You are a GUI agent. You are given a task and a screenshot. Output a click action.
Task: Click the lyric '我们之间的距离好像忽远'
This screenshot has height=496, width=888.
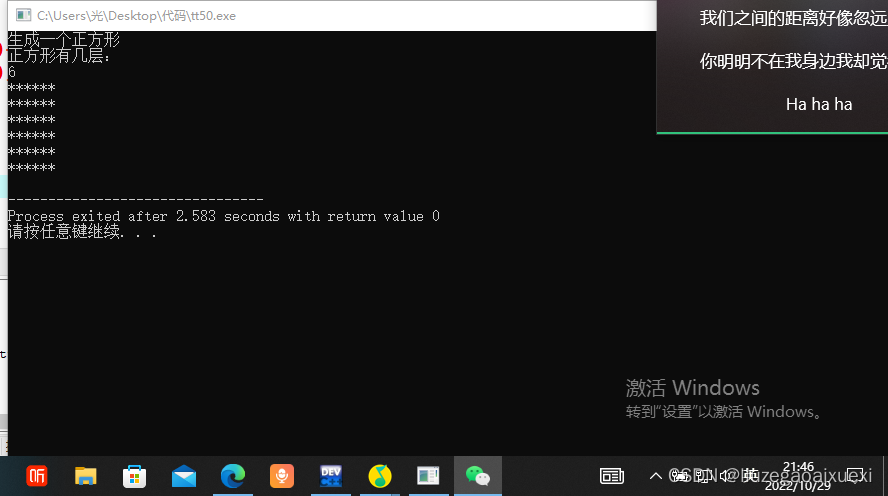793,18
